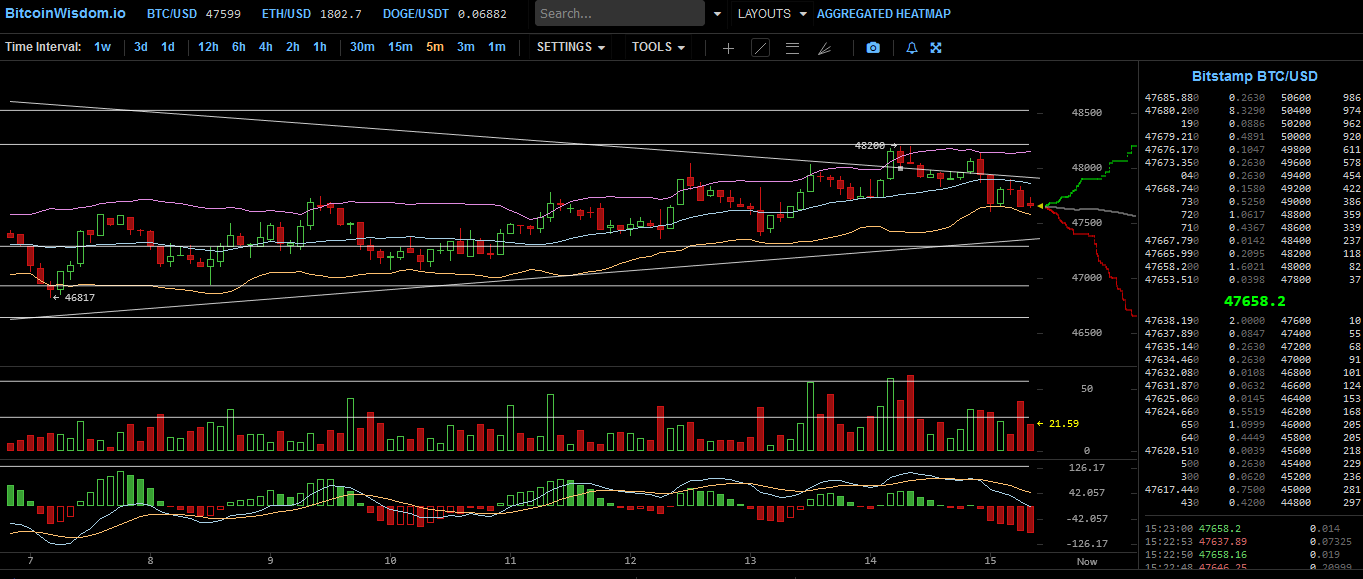The image size is (1363, 579).
Task: Click the 21.59 volume indicator value
Action: click(1064, 424)
